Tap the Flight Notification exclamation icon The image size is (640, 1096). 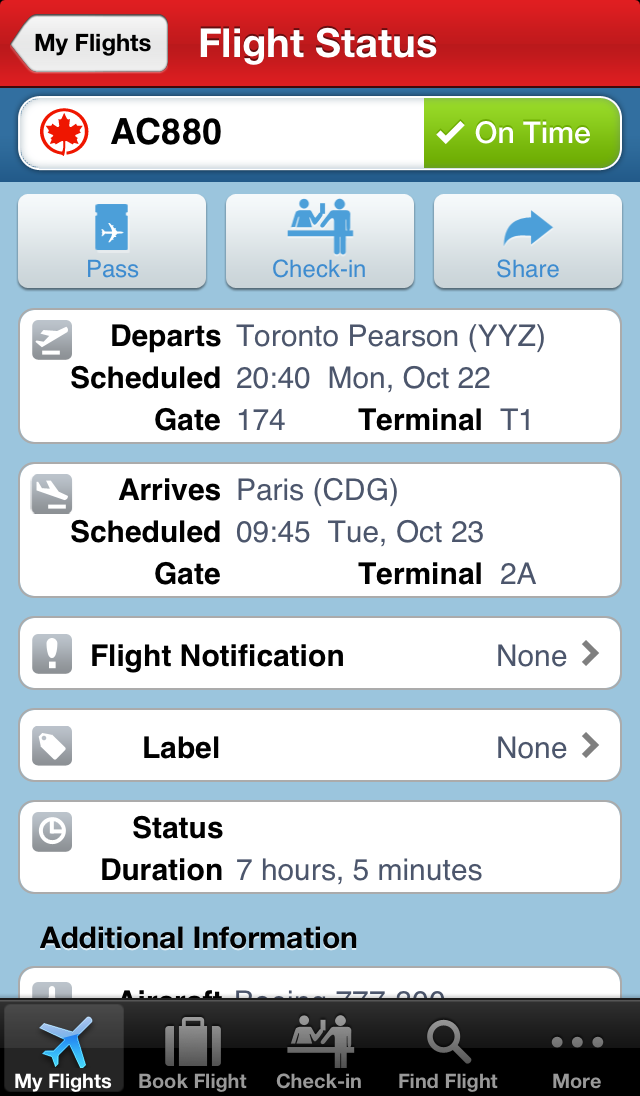tap(52, 654)
